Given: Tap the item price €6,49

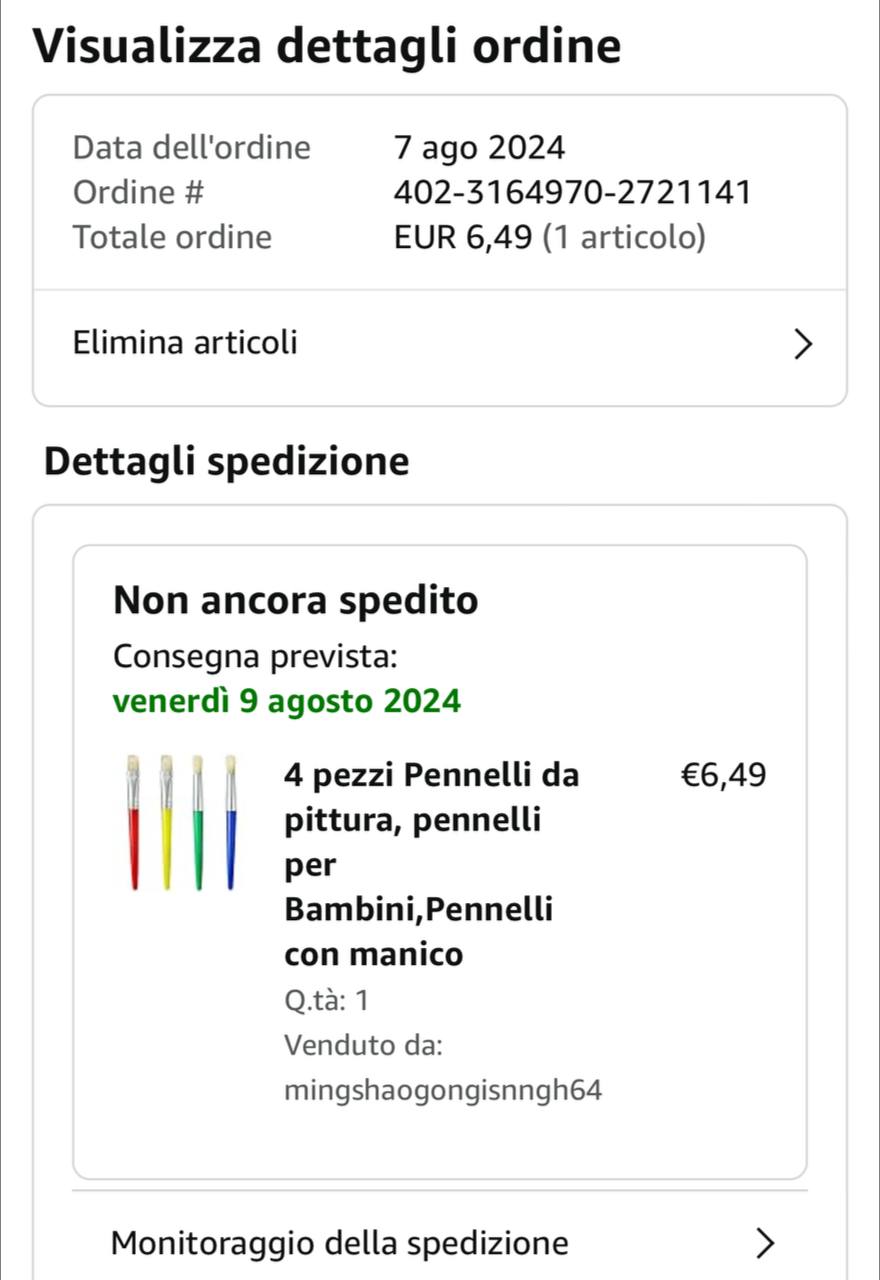Looking at the screenshot, I should (722, 775).
